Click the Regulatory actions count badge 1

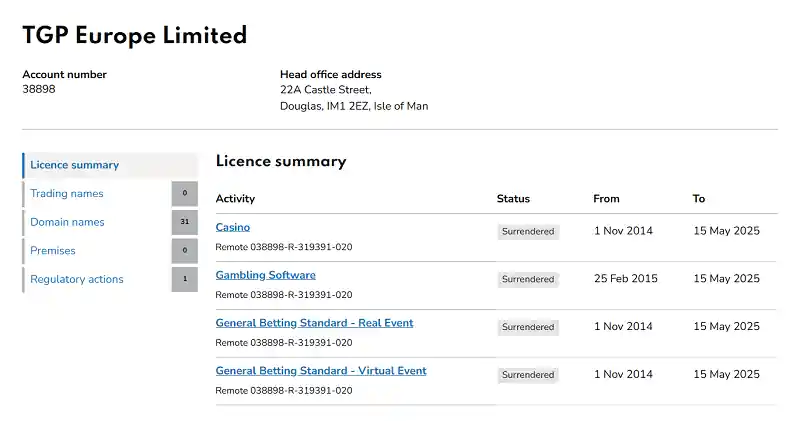pyautogui.click(x=185, y=279)
